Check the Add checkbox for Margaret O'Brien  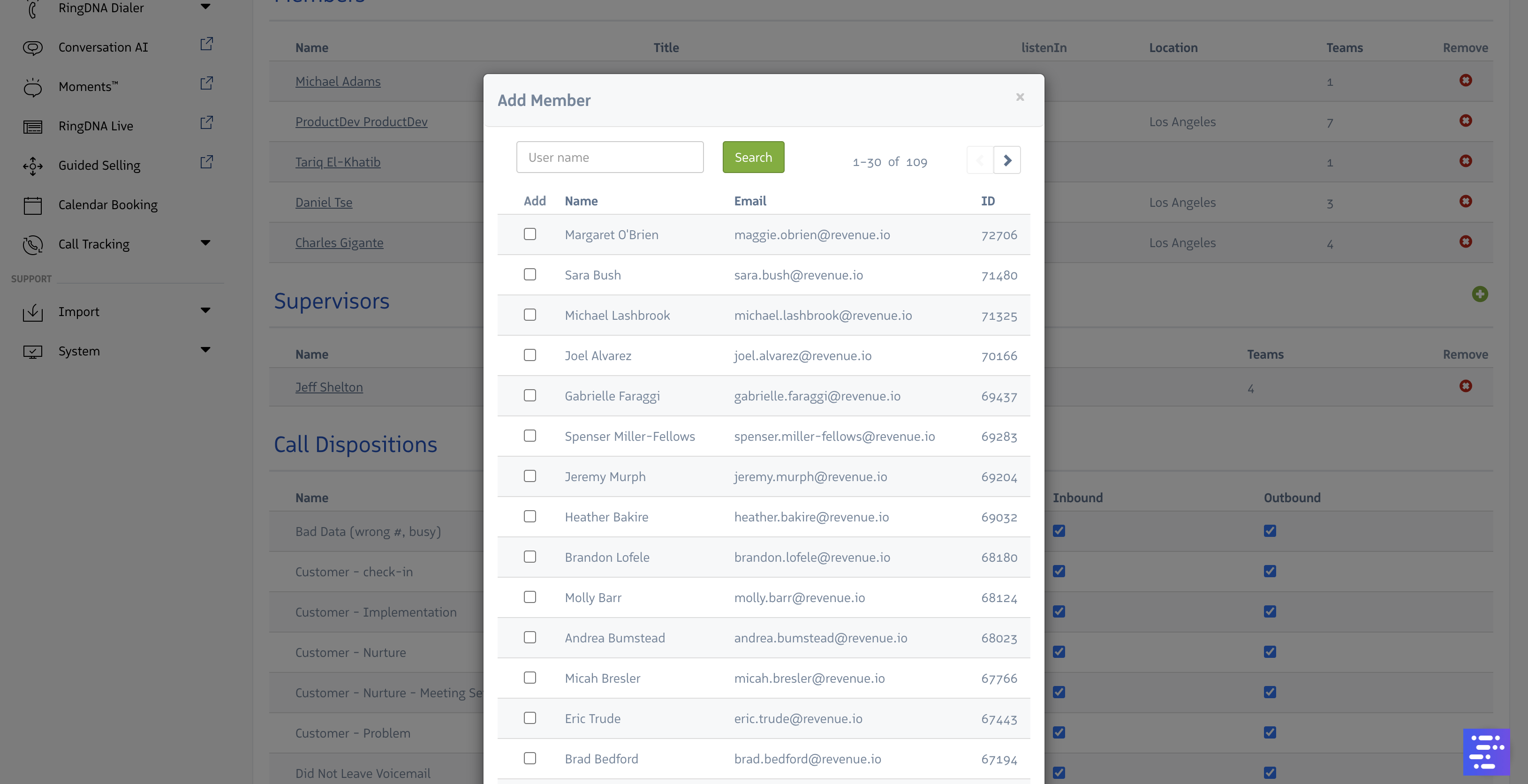pos(530,234)
